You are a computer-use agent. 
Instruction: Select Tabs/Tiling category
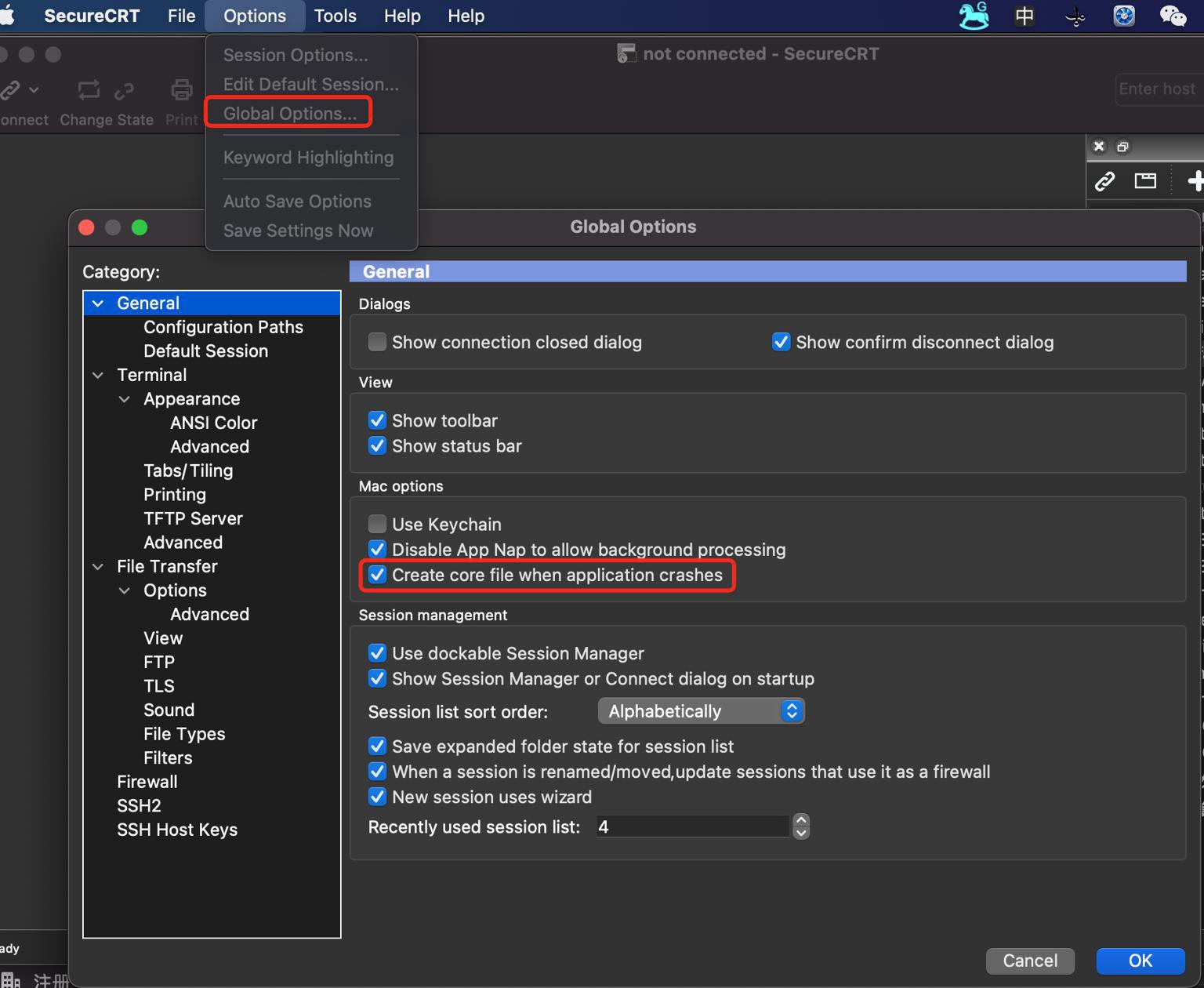pos(188,470)
